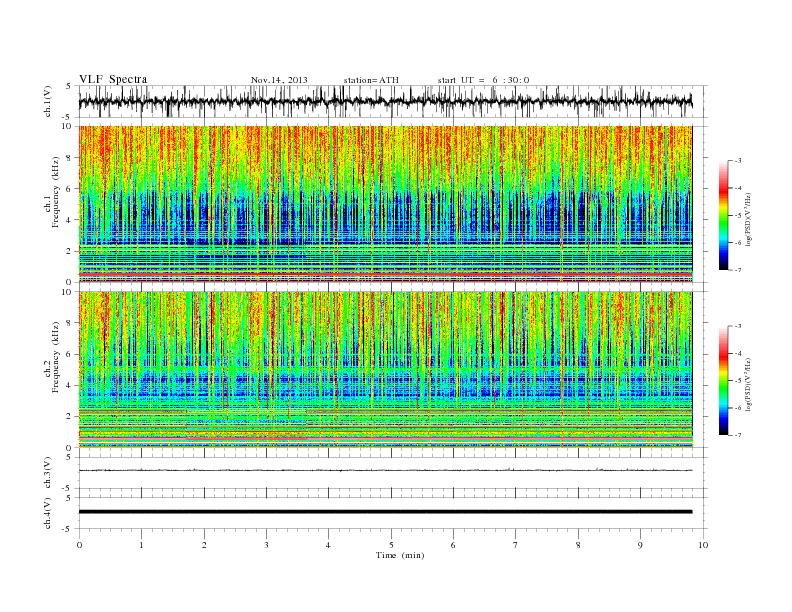Click time axis tick label "10"
Screen dimensions: 792x612
703,545
